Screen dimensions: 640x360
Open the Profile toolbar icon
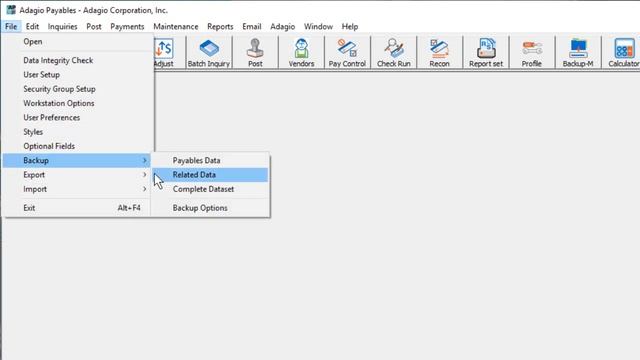coord(532,53)
